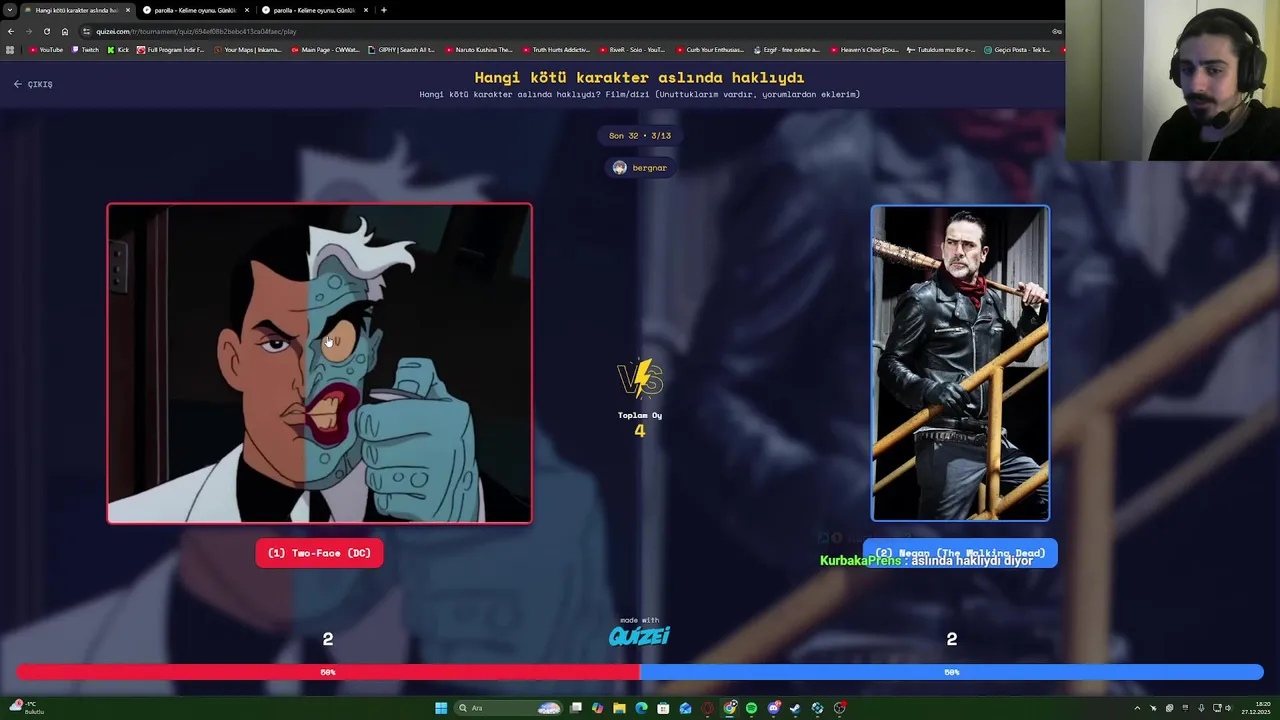
Task: Vote for the Negan image
Action: pyautogui.click(x=960, y=363)
